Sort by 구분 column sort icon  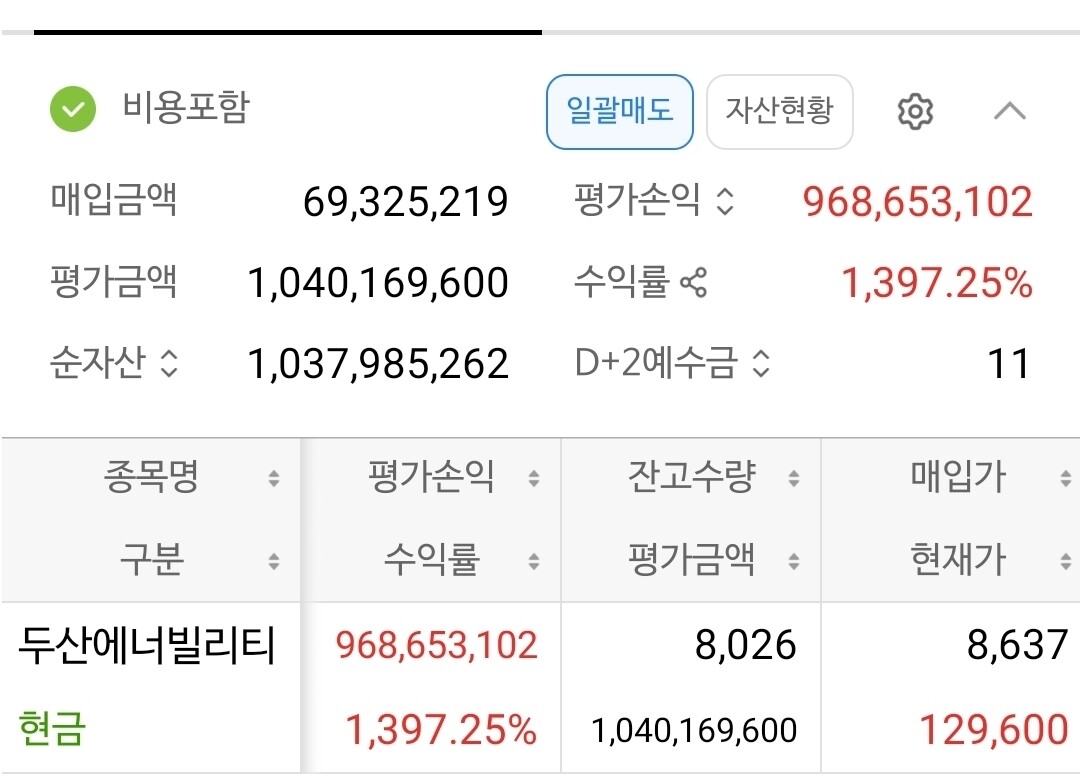coord(274,561)
